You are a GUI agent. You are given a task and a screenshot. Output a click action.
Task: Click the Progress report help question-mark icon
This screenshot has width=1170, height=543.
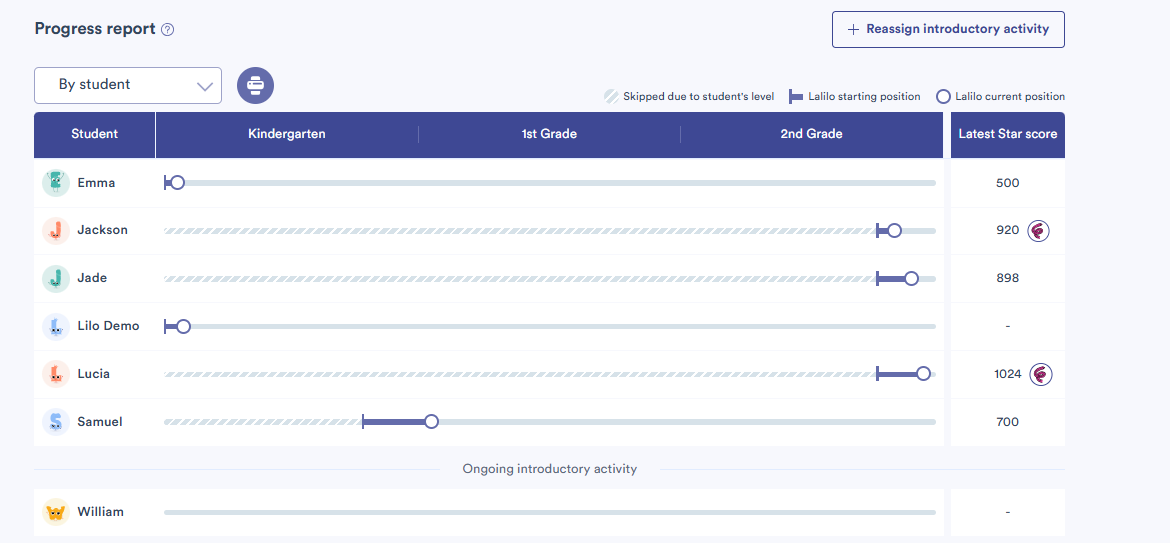pos(168,30)
